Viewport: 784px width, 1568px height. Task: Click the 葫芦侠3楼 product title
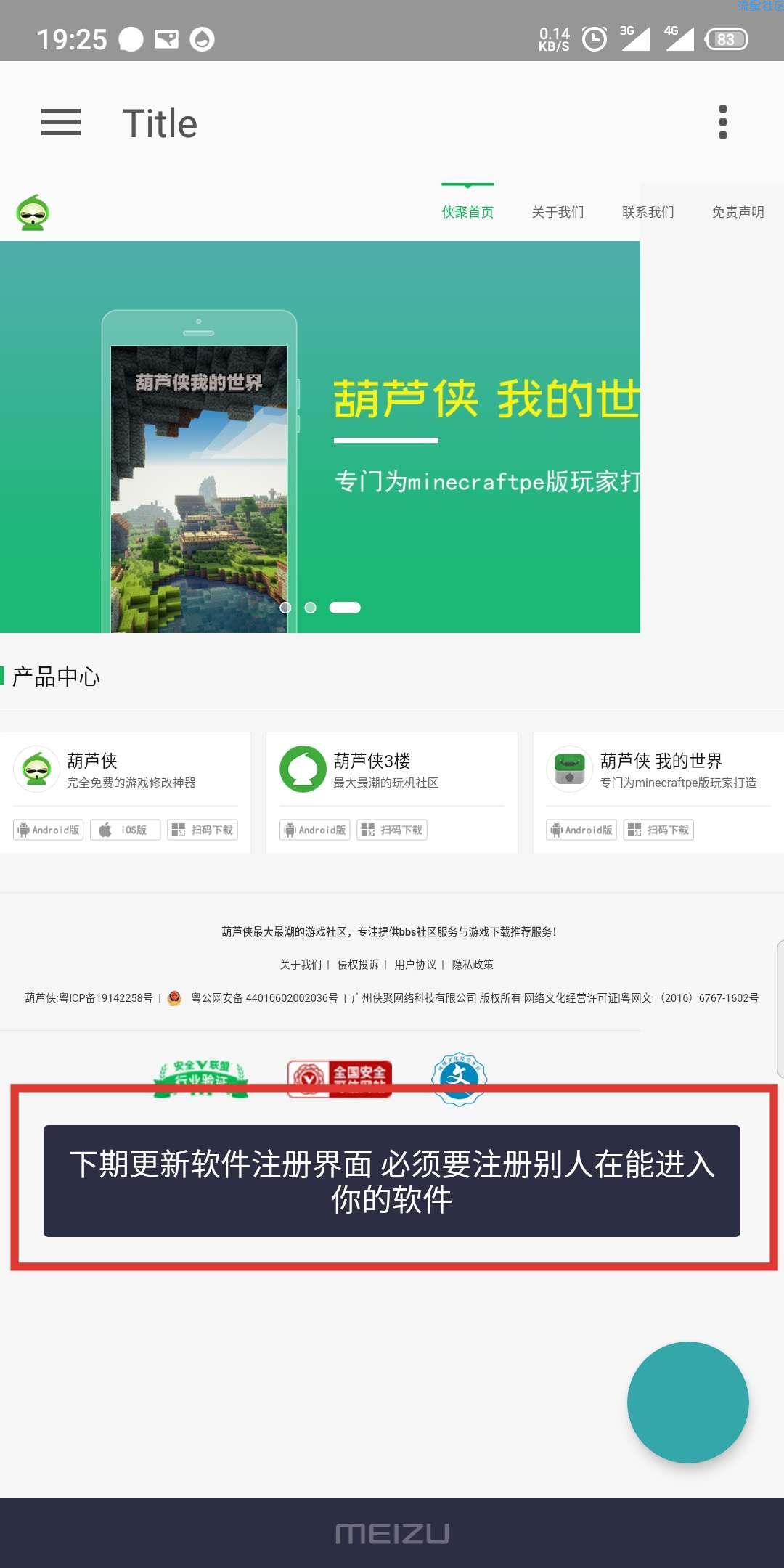coord(372,761)
